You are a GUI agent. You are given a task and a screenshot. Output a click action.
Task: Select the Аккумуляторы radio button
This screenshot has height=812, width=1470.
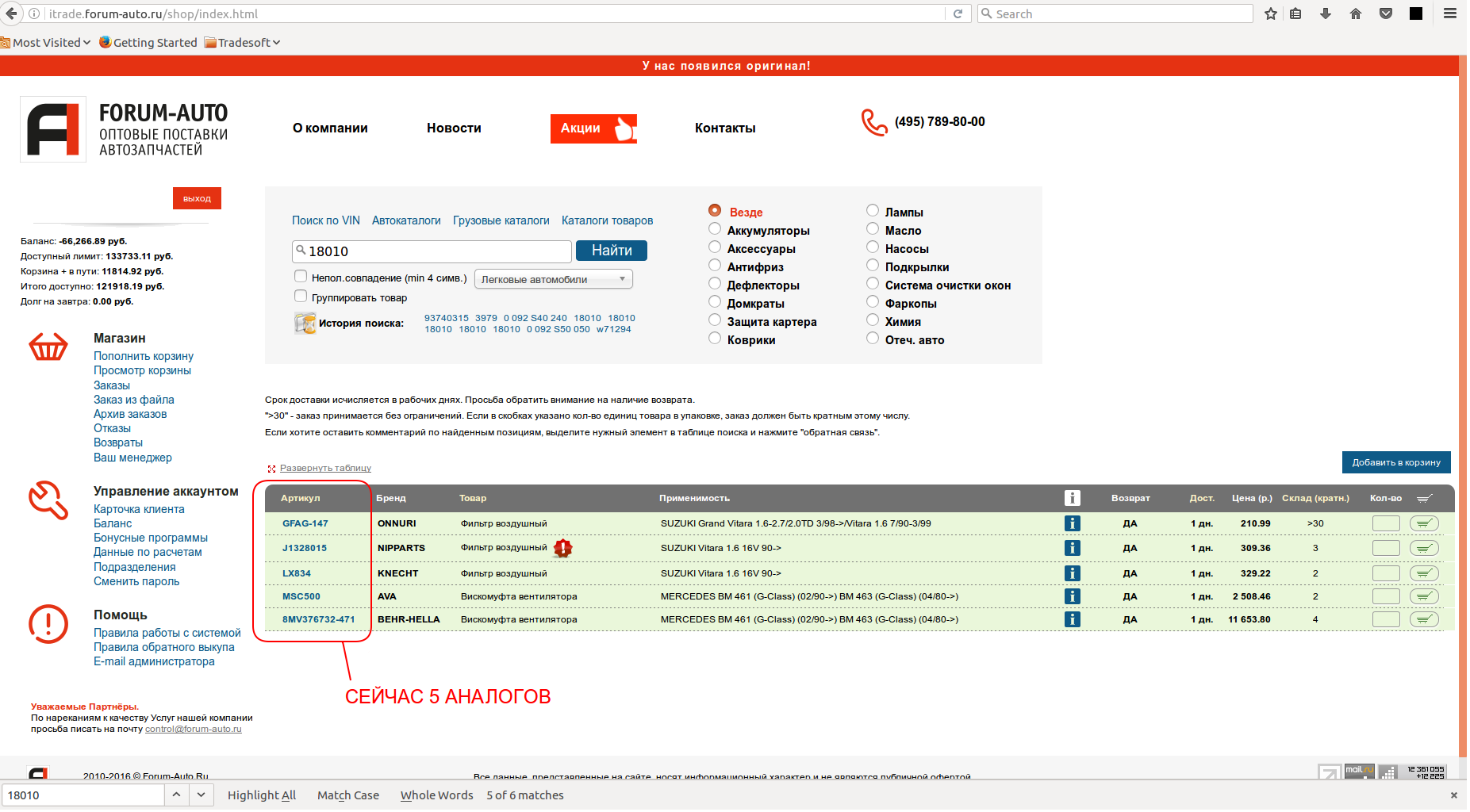pos(715,229)
